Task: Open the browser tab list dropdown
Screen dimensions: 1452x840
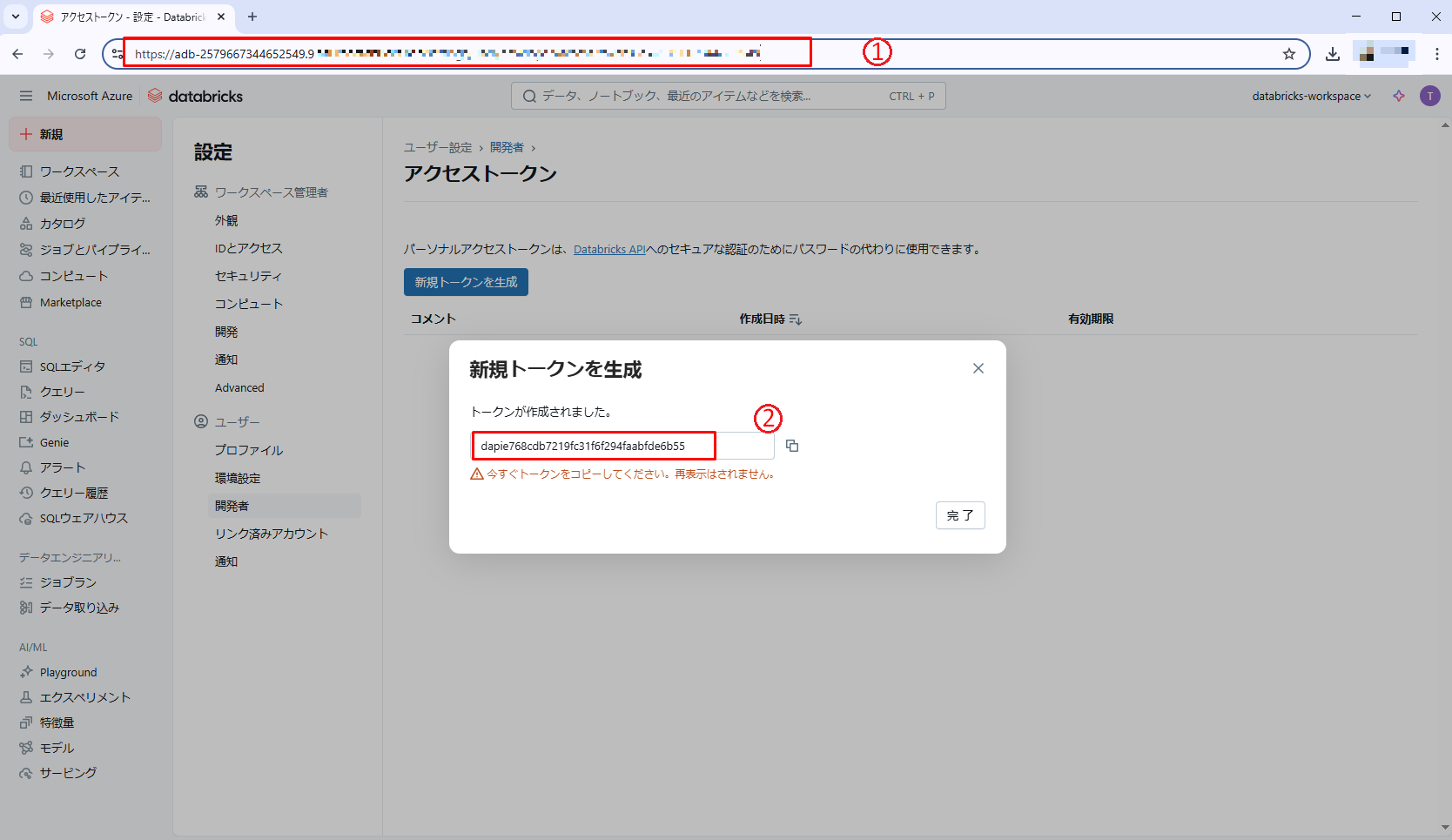Action: pos(16,17)
